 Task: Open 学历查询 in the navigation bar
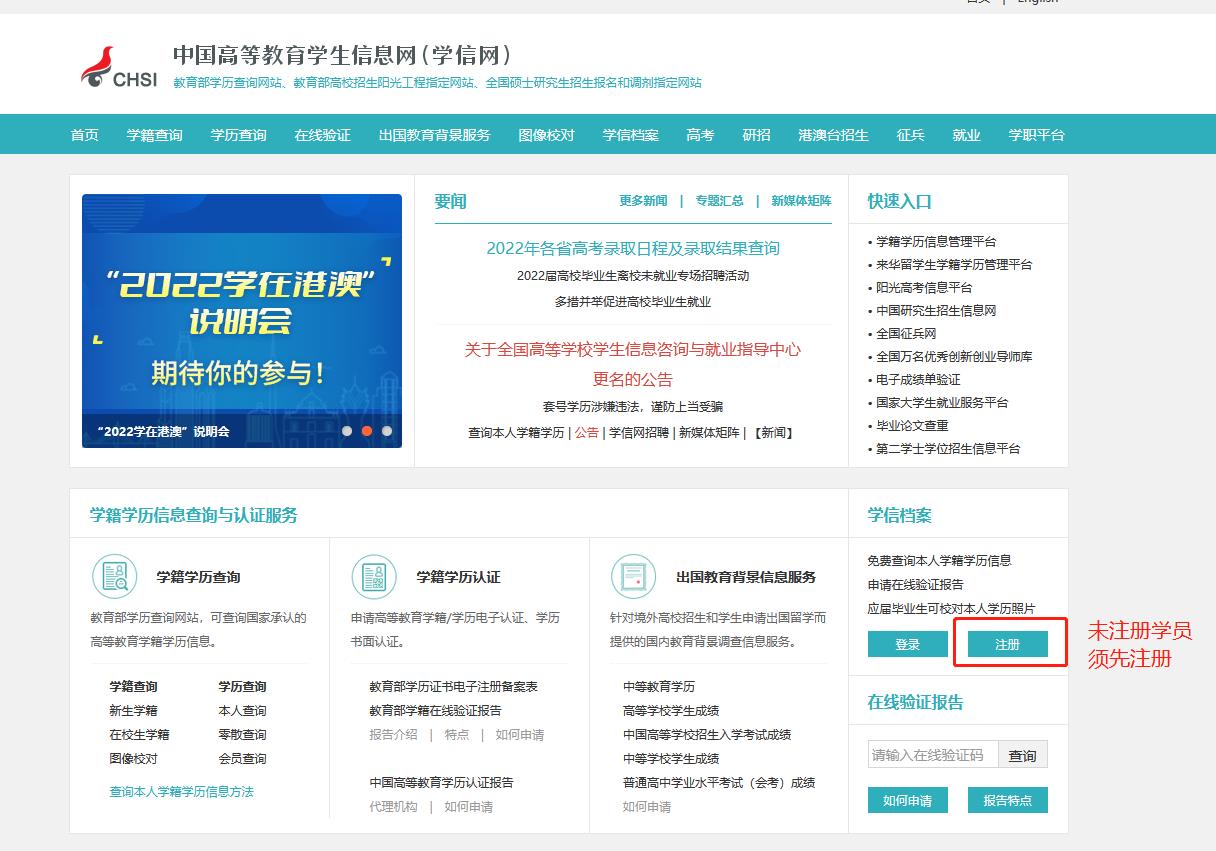coord(239,135)
